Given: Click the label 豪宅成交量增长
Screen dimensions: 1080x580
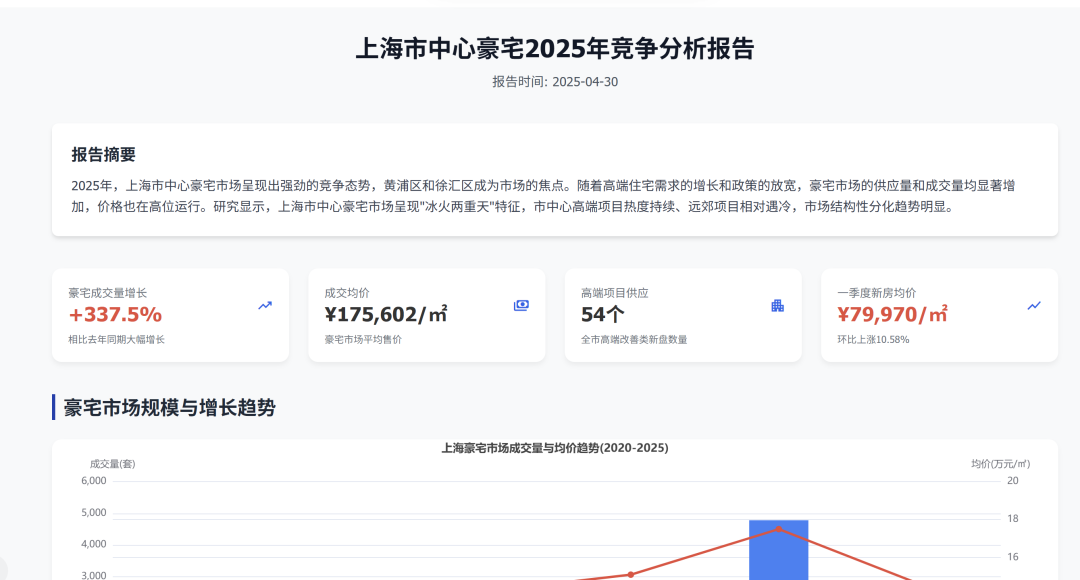Looking at the screenshot, I should point(107,293).
